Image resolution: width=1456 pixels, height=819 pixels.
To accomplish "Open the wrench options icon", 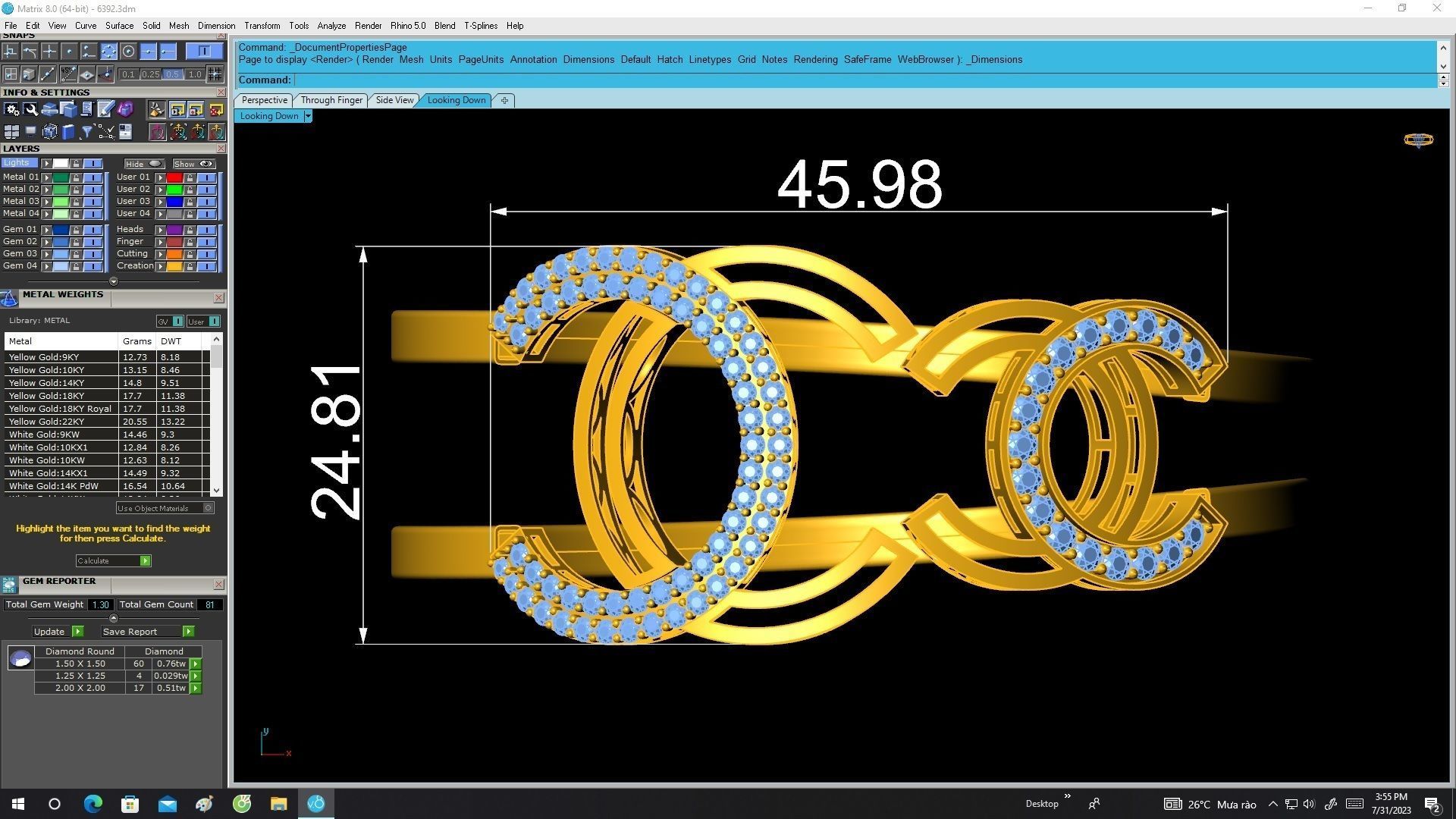I will click(x=30, y=109).
